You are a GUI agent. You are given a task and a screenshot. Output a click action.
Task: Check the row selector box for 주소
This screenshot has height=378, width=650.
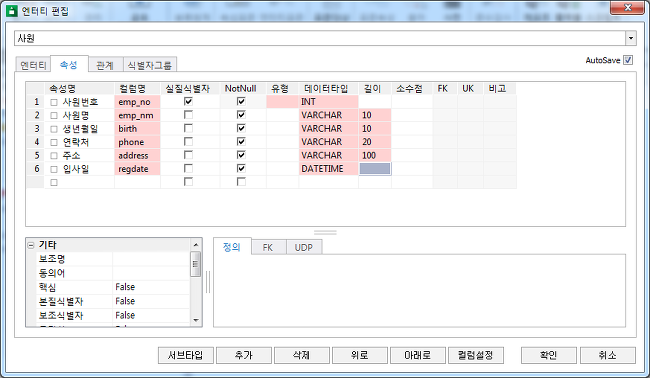pos(54,156)
